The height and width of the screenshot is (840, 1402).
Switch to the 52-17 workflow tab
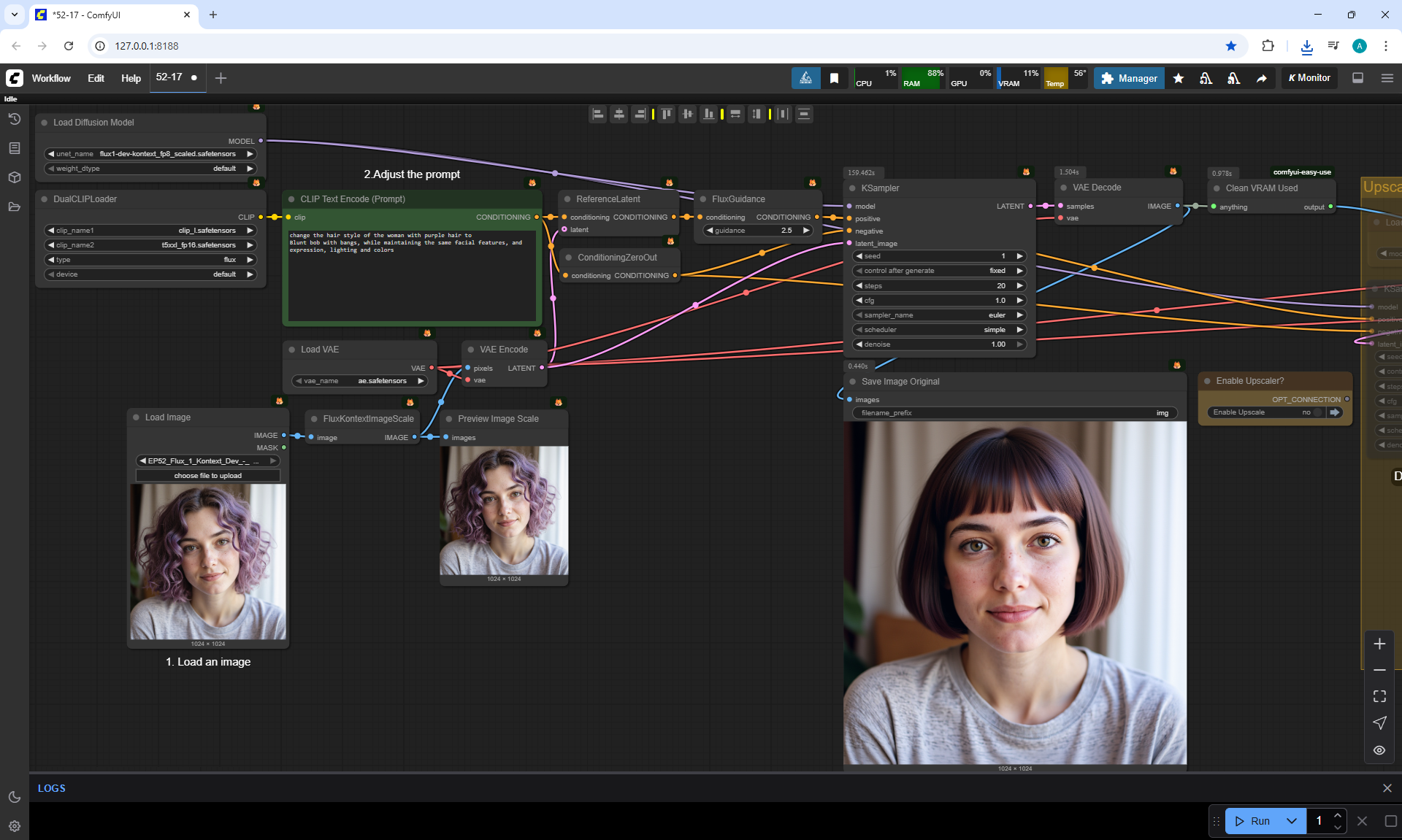169,77
